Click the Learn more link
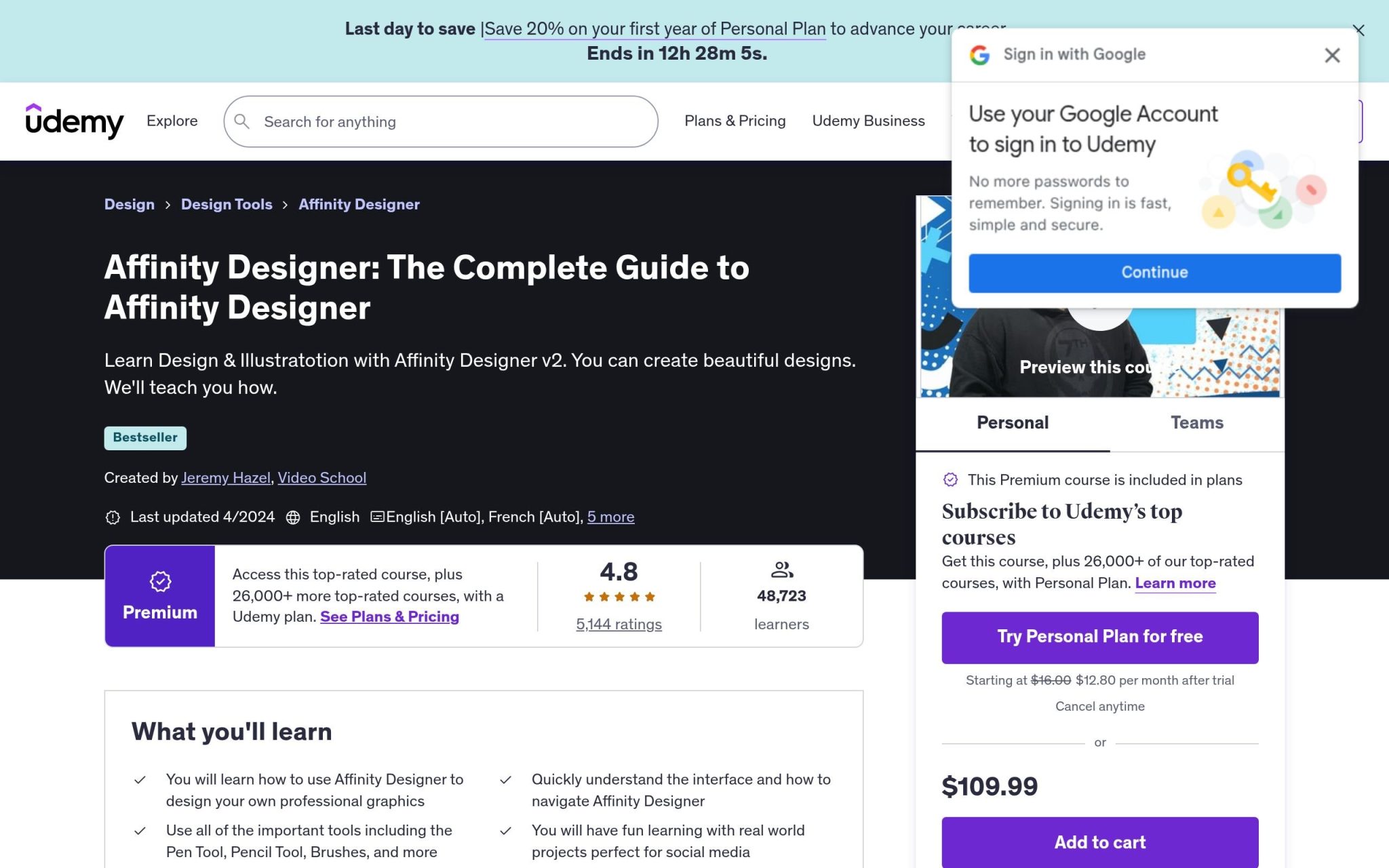This screenshot has width=1389, height=868. 1175,583
